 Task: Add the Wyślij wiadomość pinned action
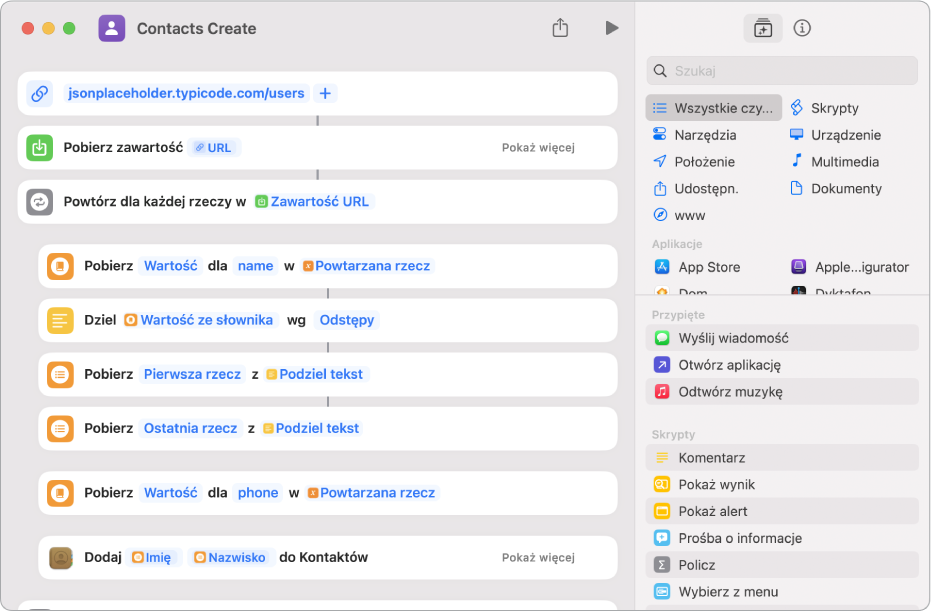[x=733, y=338]
